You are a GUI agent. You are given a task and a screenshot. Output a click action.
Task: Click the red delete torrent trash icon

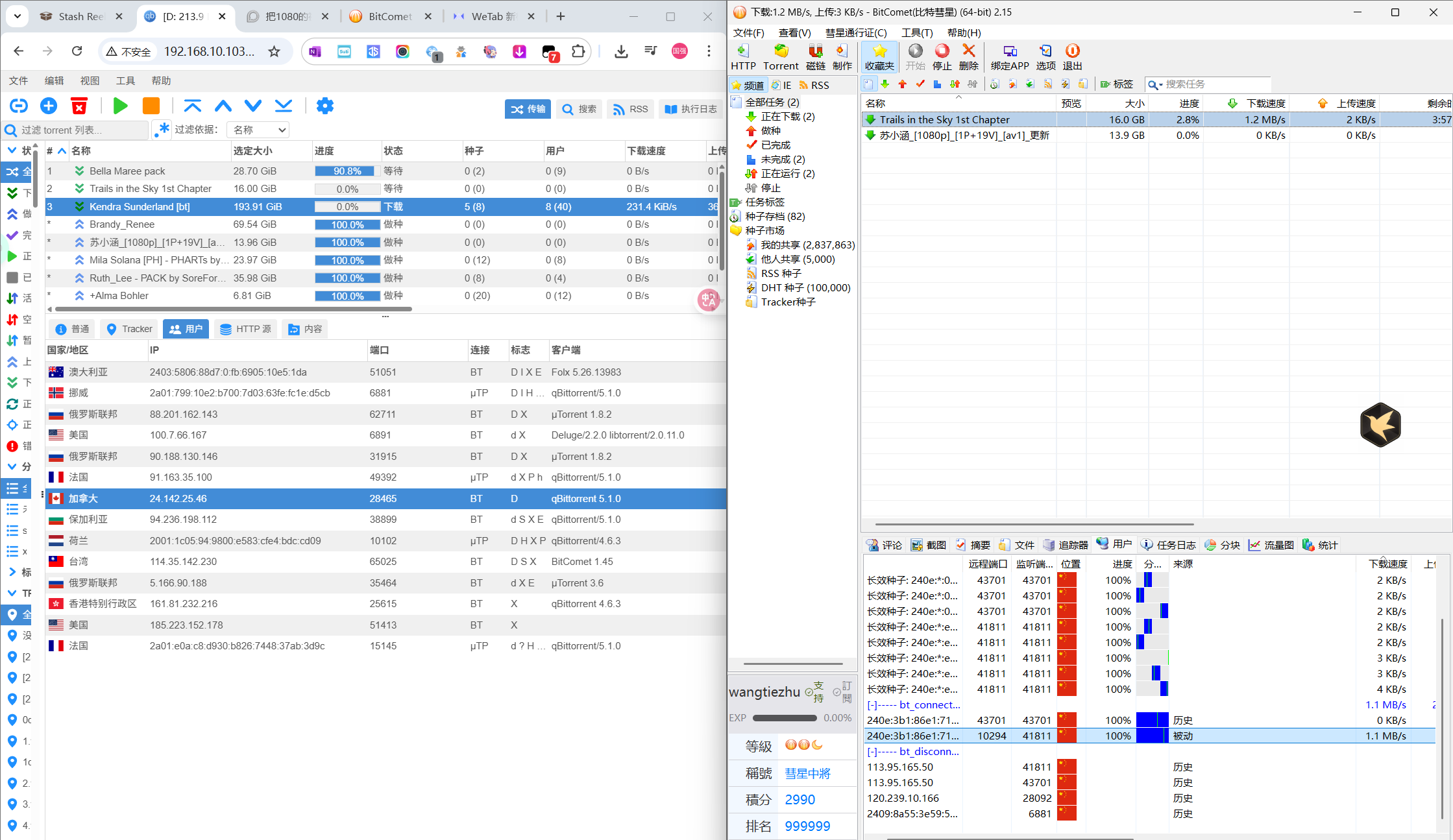[x=79, y=106]
